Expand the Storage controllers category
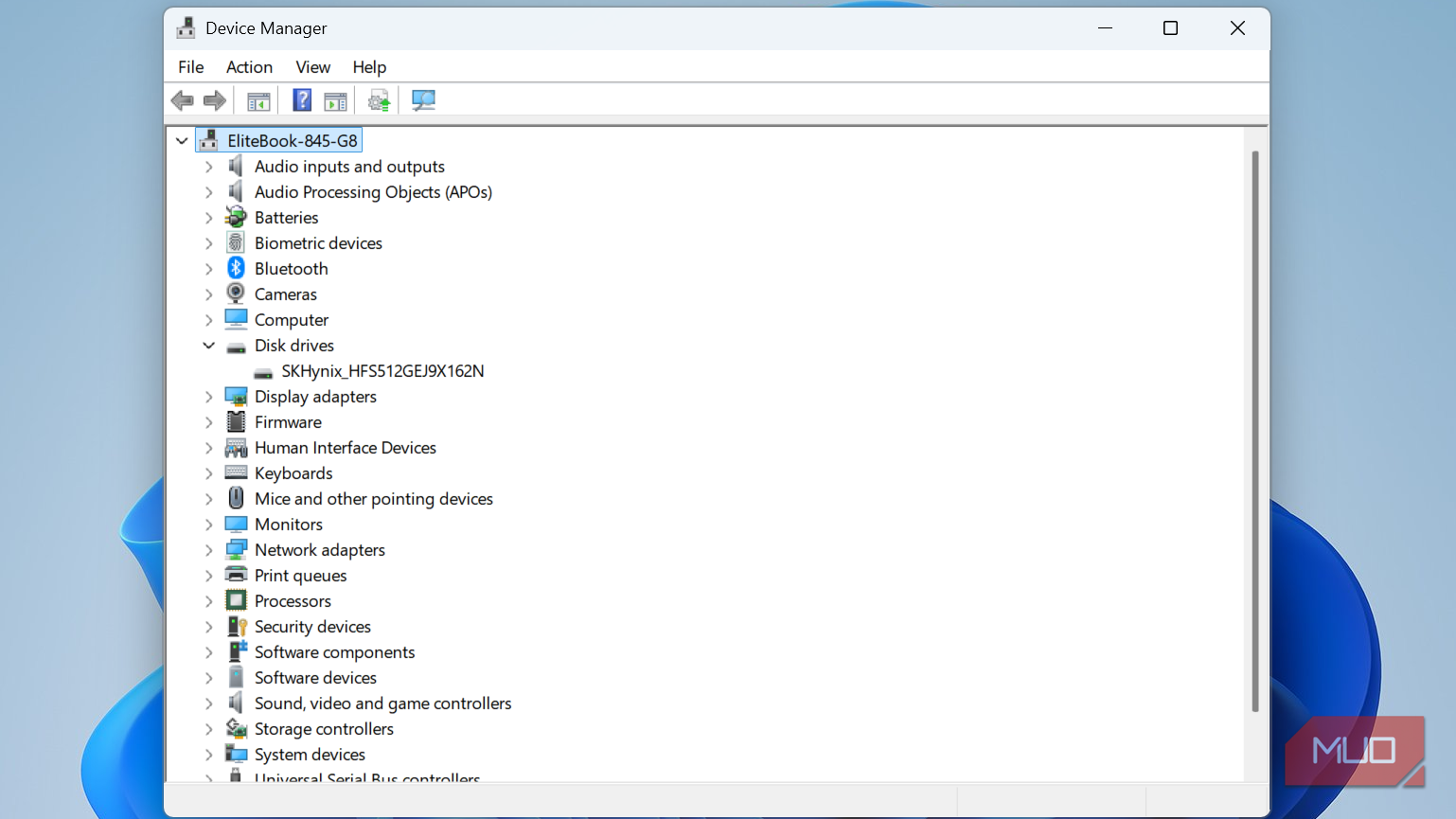The width and height of the screenshot is (1456, 819). click(x=209, y=729)
